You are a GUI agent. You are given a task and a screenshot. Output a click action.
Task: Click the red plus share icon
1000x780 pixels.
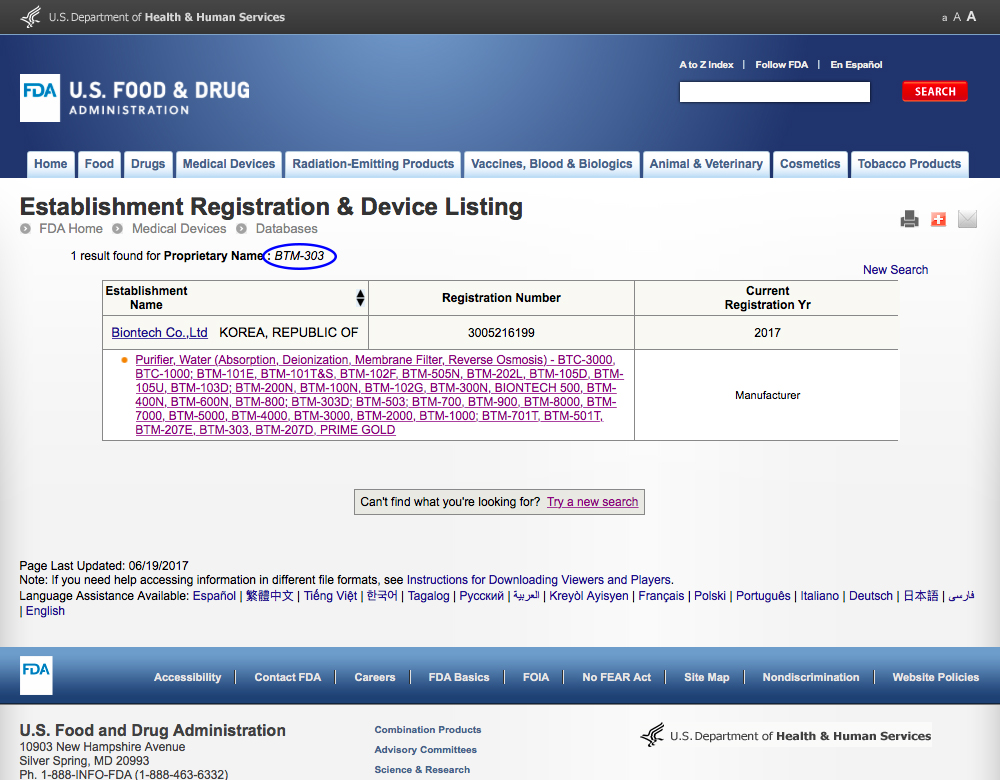point(938,219)
